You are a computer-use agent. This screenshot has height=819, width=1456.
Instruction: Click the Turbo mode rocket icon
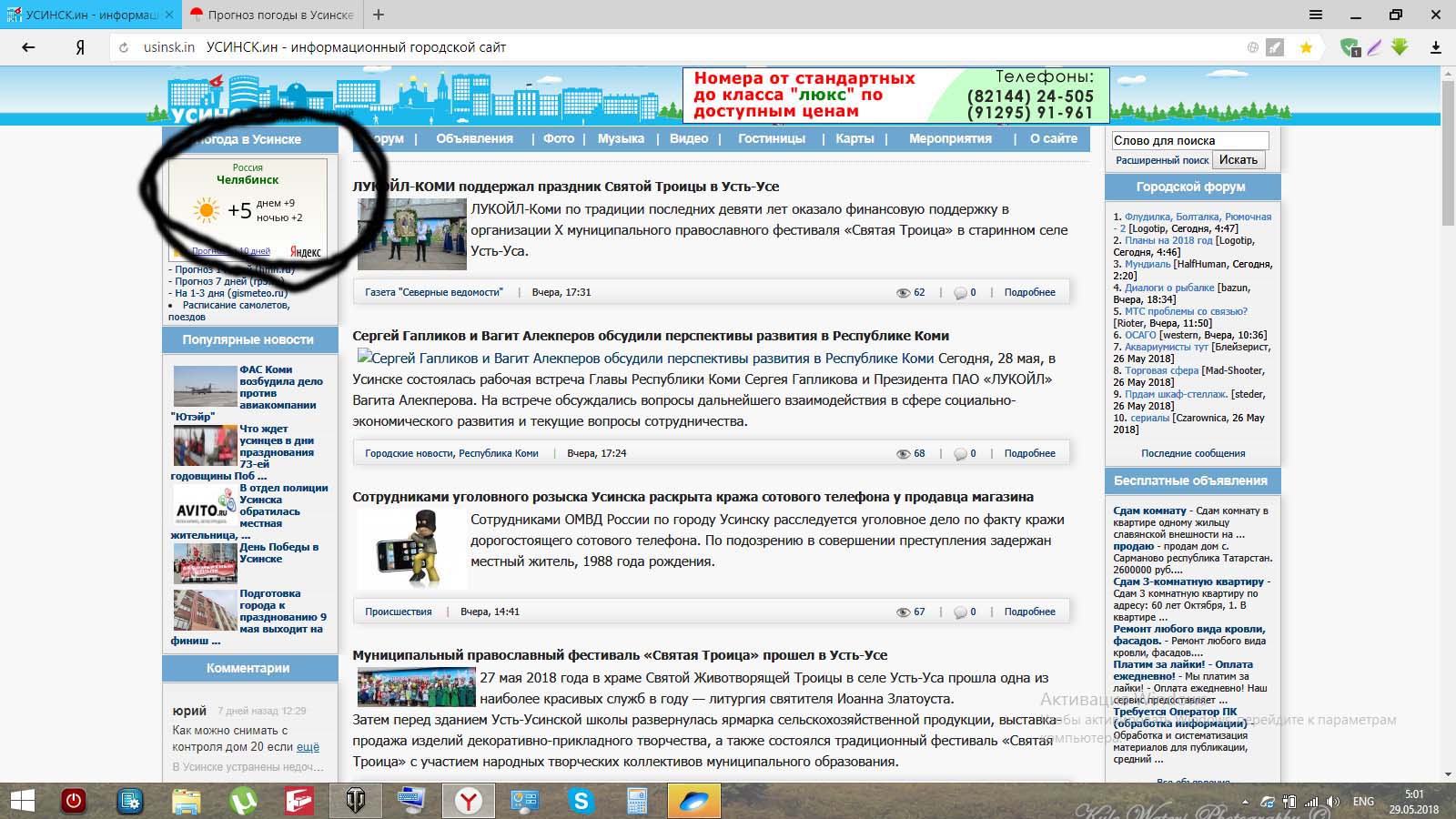[1275, 47]
